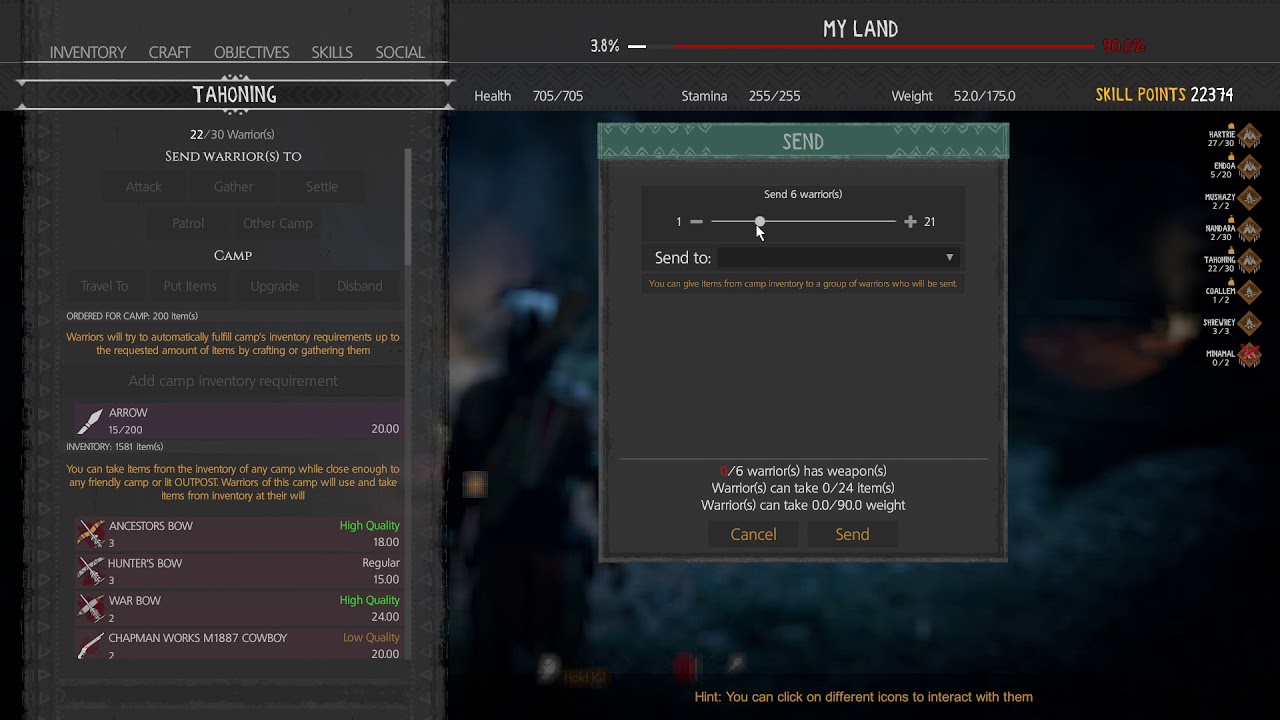Click the Disband camp button

coord(360,286)
